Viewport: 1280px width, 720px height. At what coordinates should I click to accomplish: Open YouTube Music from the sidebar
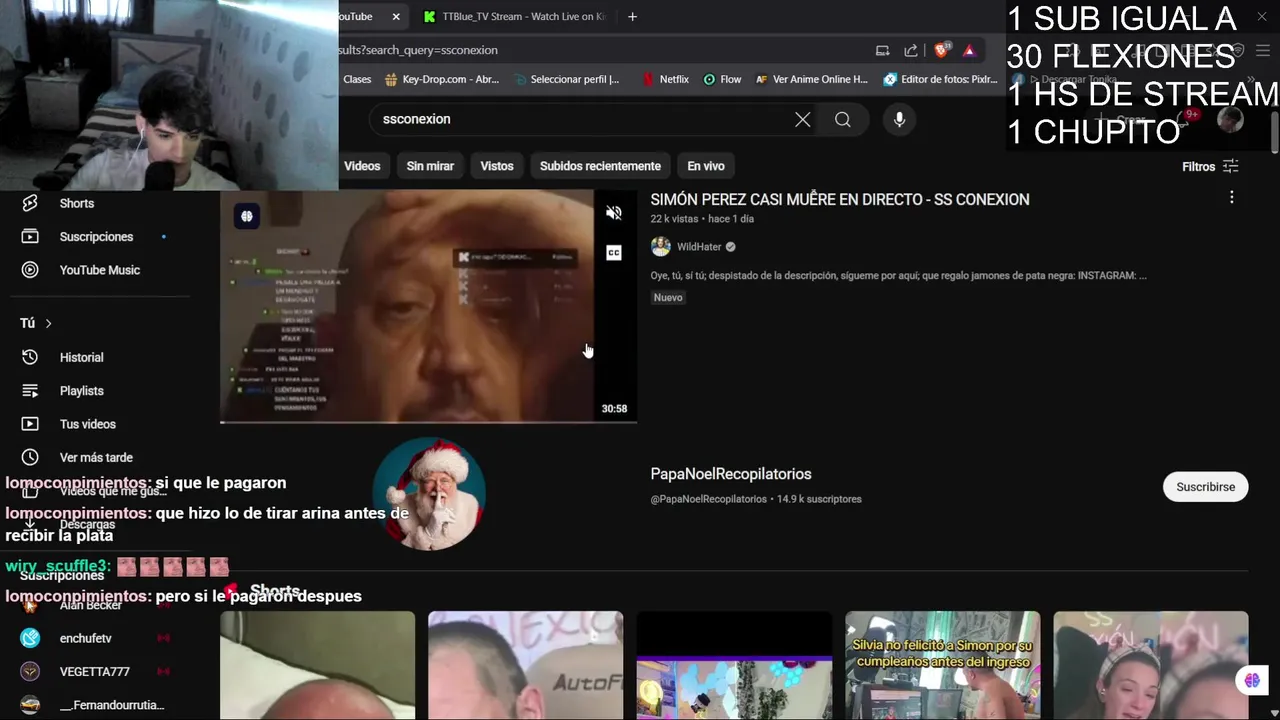[100, 270]
